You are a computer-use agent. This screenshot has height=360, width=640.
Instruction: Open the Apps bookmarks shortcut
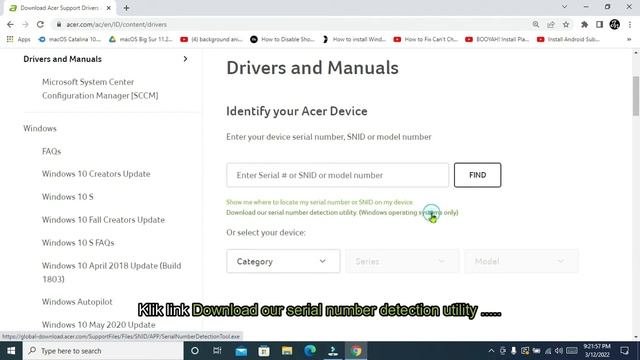19,39
